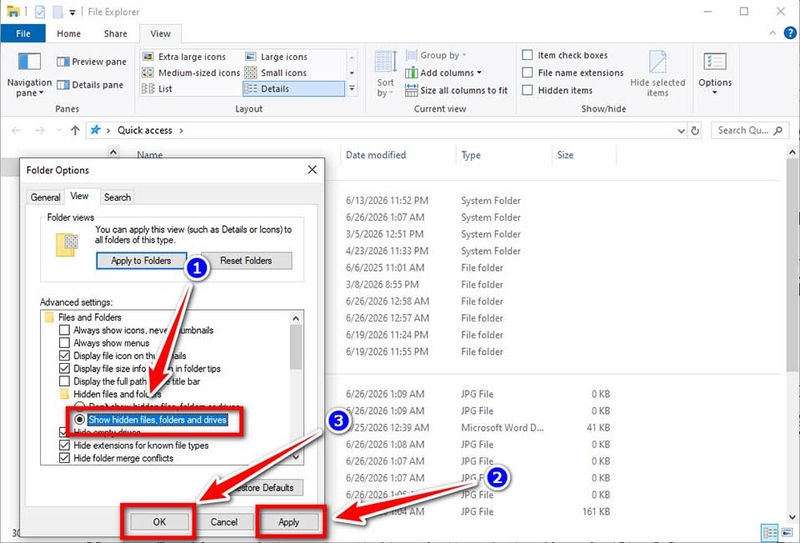Click the Properties quick access toolbar icon
This screenshot has width=800, height=543.
pos(40,11)
